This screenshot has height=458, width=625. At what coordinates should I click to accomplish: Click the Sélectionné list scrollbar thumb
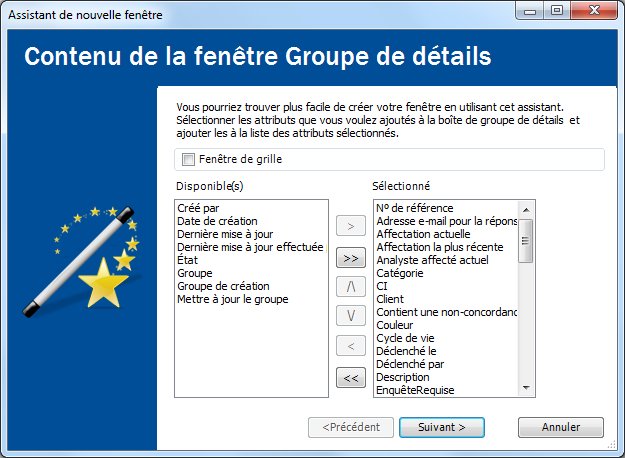coord(525,241)
